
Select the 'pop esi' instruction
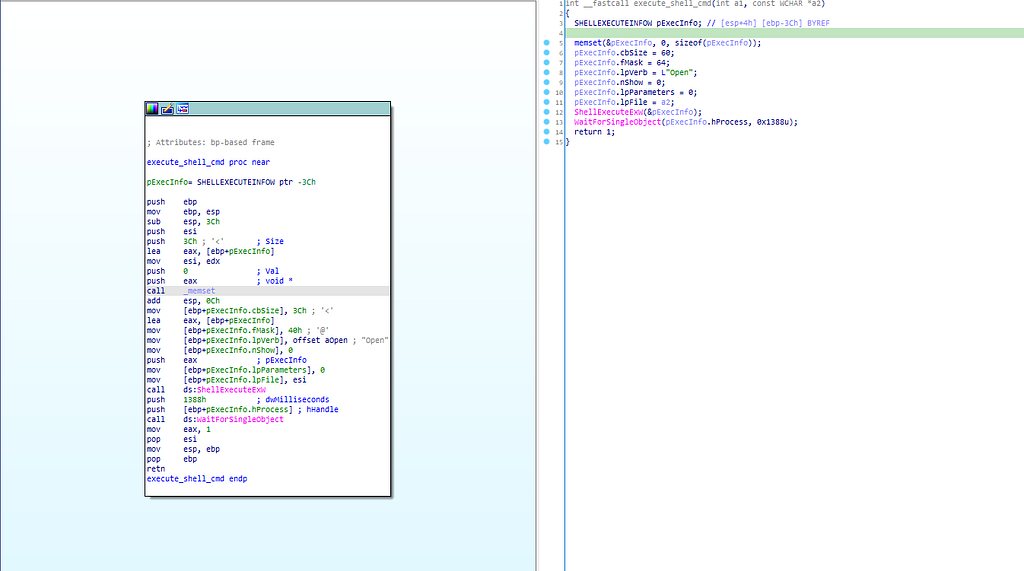(171, 439)
